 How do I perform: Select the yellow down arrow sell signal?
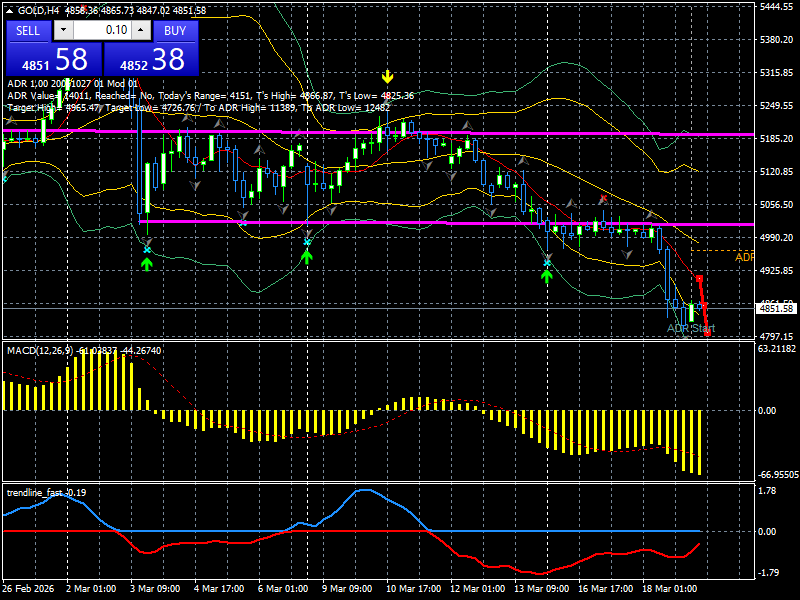388,77
